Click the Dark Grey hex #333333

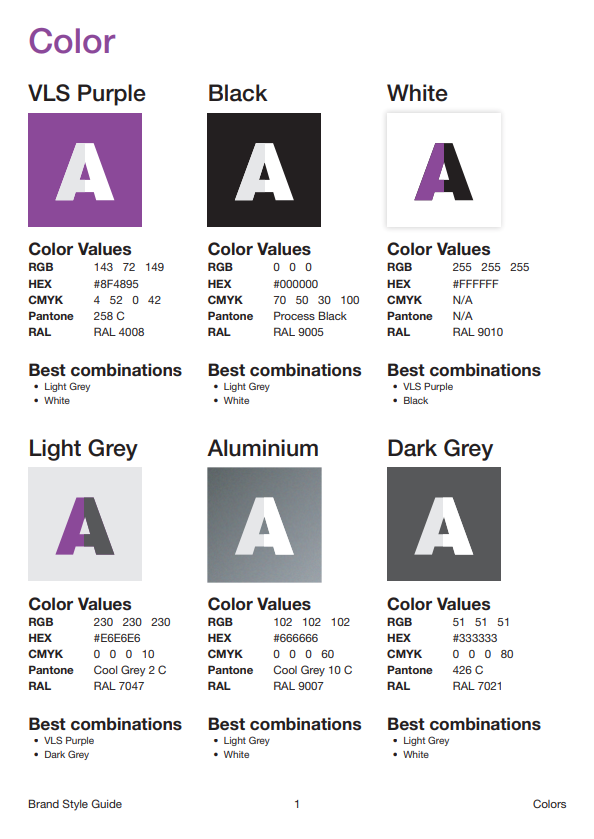(475, 638)
